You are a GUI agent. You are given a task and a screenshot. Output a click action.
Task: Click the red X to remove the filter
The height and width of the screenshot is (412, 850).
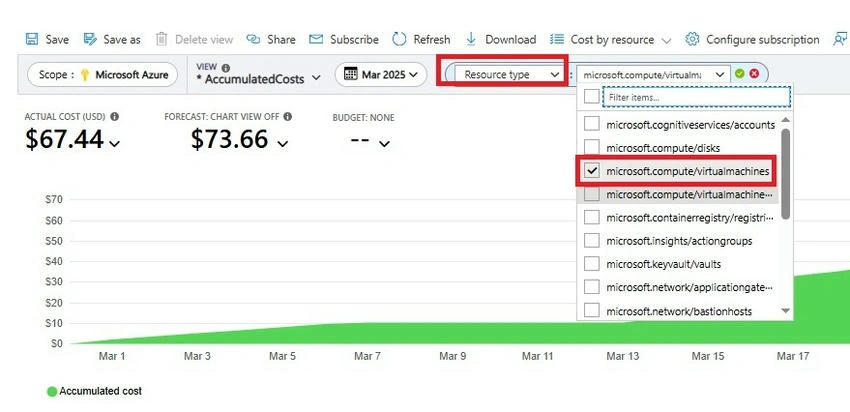(754, 74)
